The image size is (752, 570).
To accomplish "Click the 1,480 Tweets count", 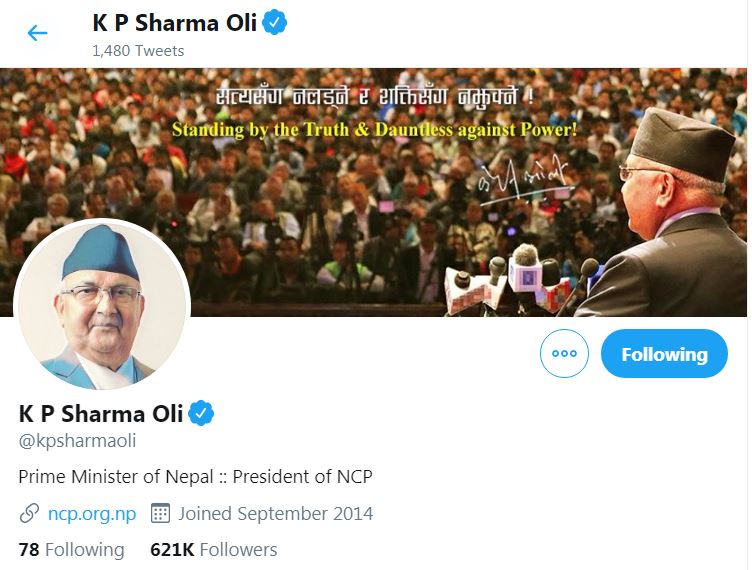I will [x=138, y=51].
